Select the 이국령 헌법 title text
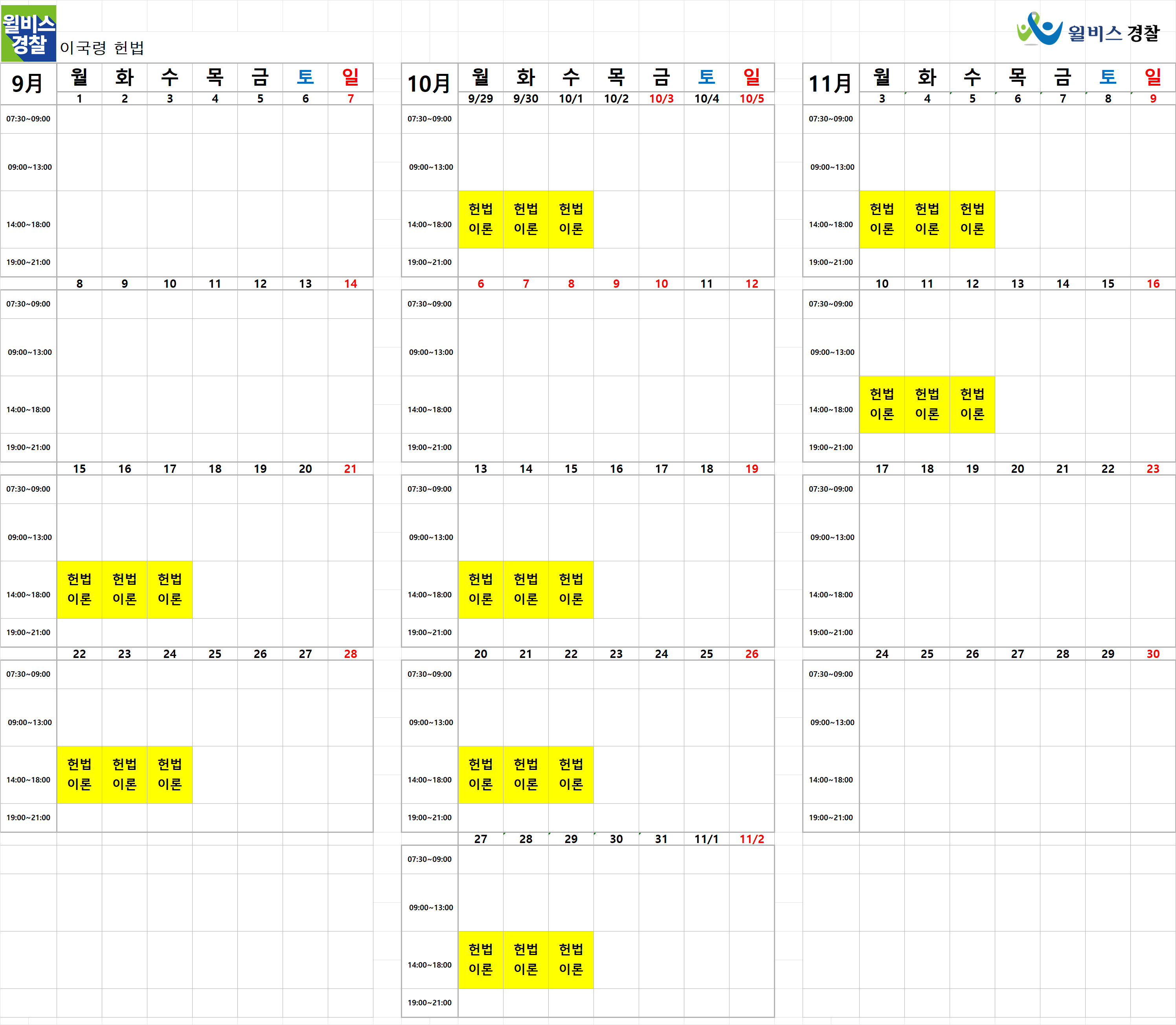1176x1025 pixels. (102, 48)
